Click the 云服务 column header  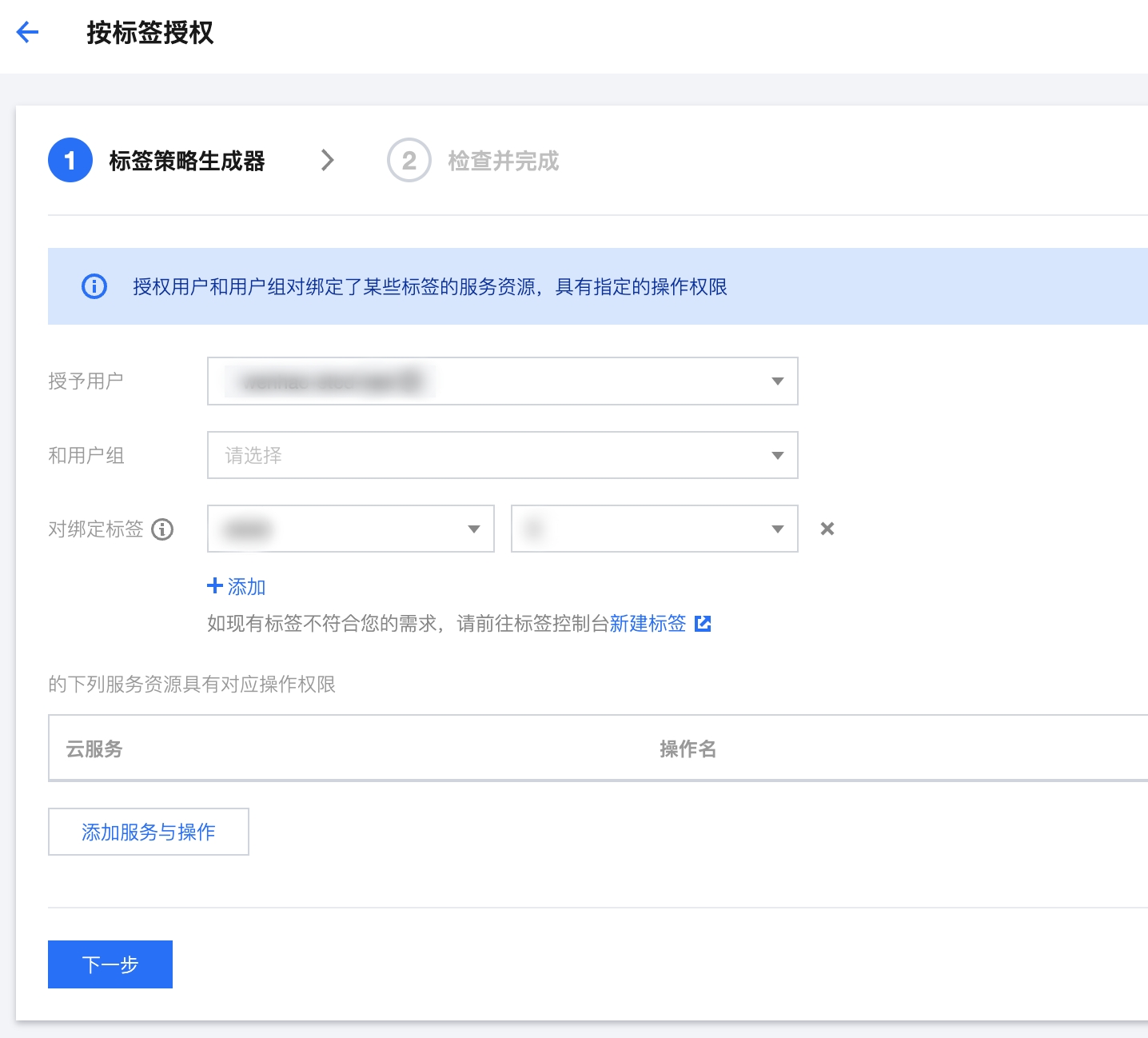coord(94,749)
